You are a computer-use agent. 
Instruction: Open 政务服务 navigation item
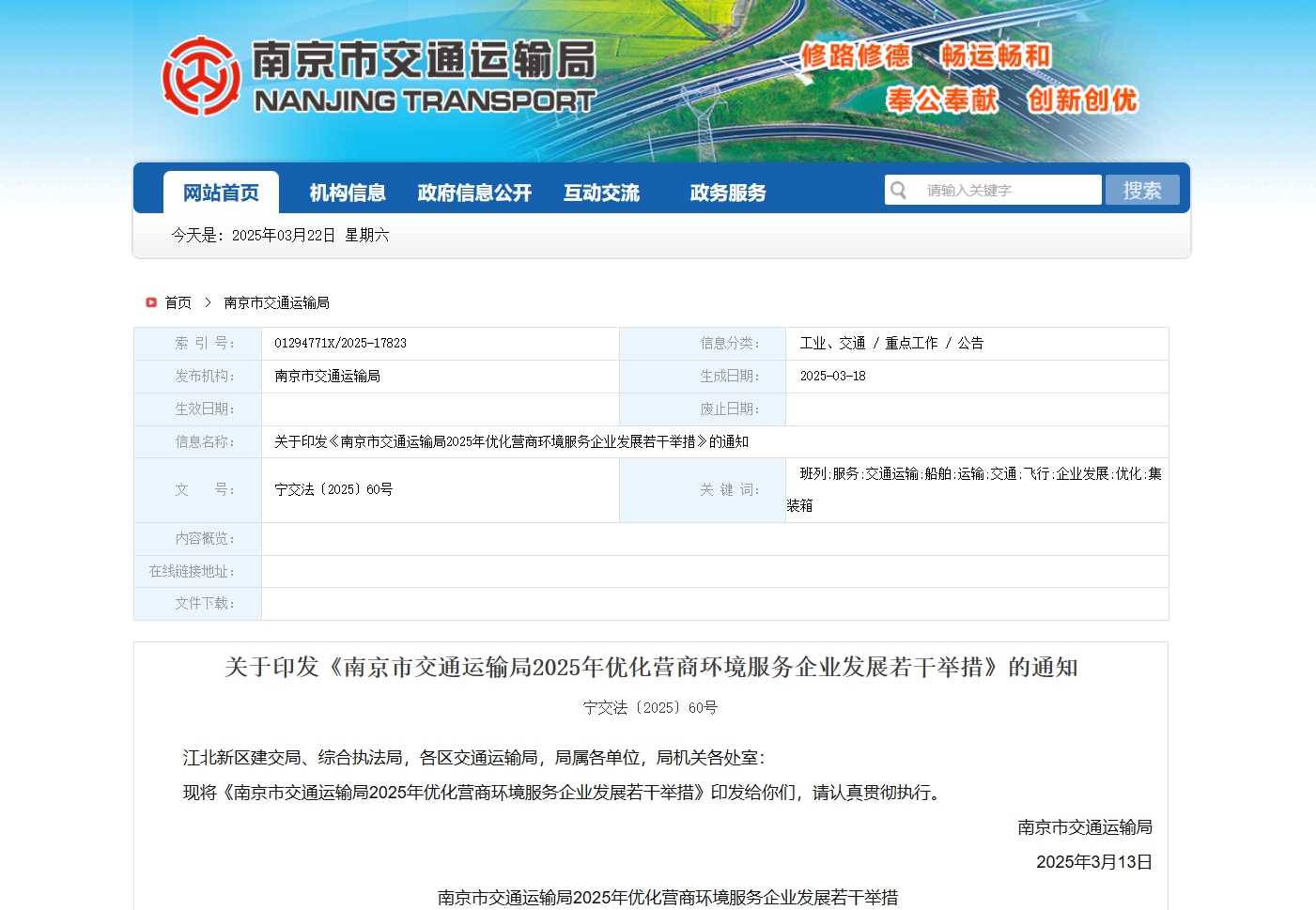(x=728, y=193)
